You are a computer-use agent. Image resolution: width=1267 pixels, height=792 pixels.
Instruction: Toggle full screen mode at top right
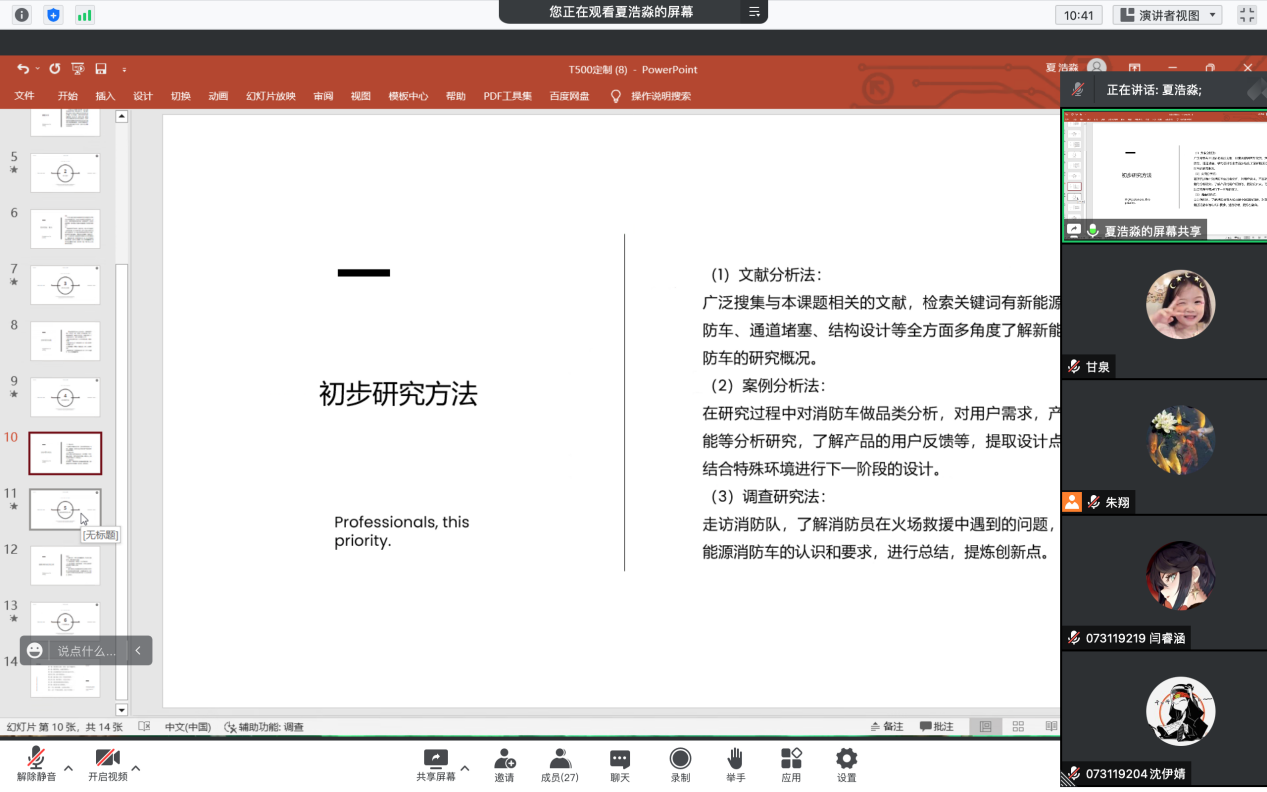[1246, 15]
